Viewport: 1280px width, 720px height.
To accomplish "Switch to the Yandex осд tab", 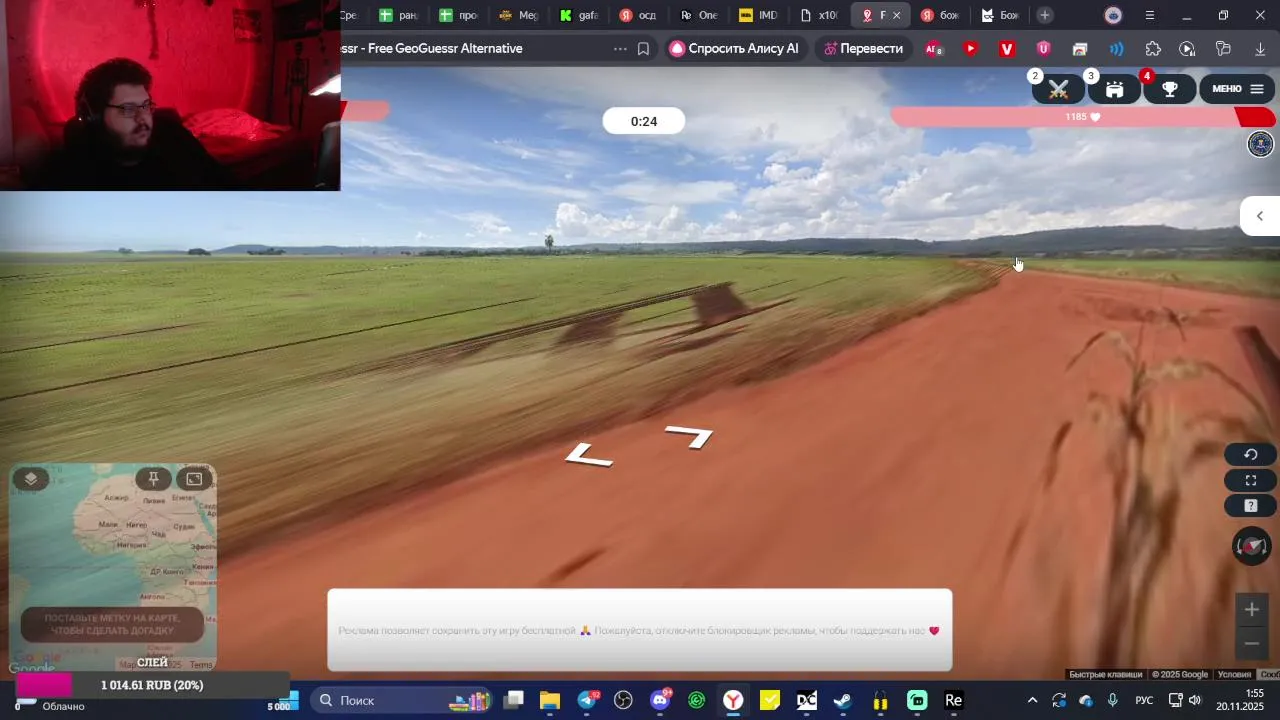I will click(x=638, y=15).
